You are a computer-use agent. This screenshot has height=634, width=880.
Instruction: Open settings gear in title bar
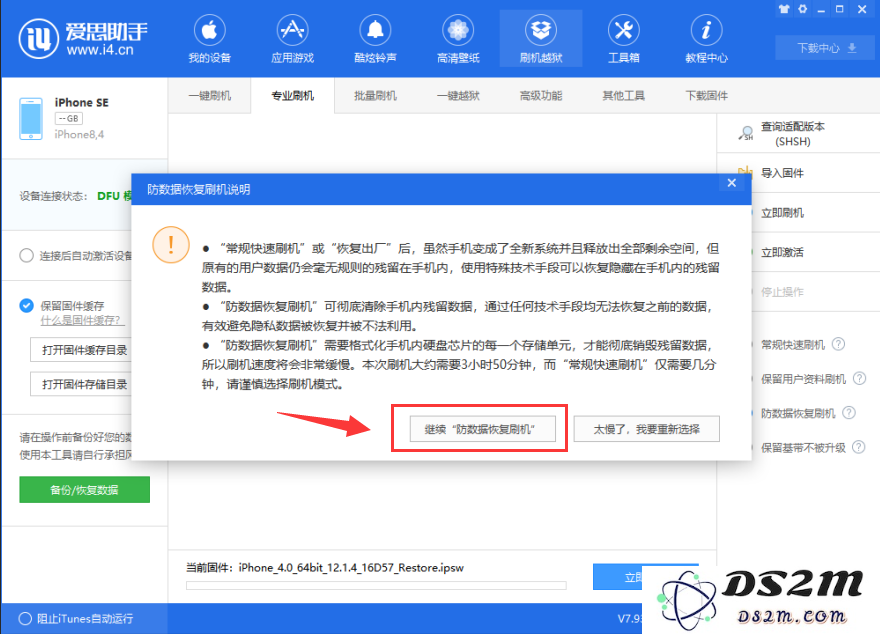pos(803,9)
